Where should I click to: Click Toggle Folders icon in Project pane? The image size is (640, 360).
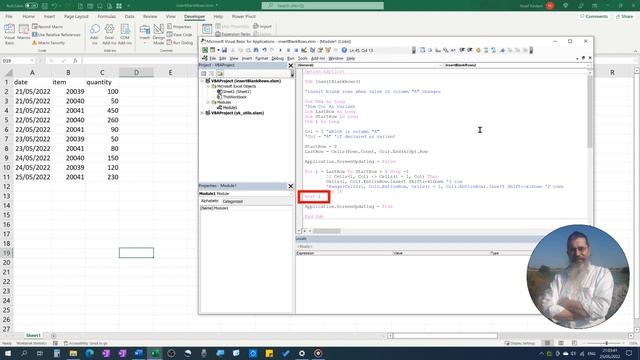(220, 73)
